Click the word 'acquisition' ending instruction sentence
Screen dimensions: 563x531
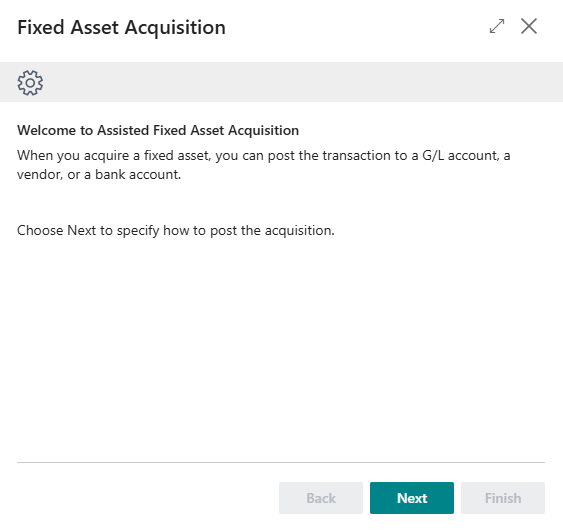(x=299, y=231)
